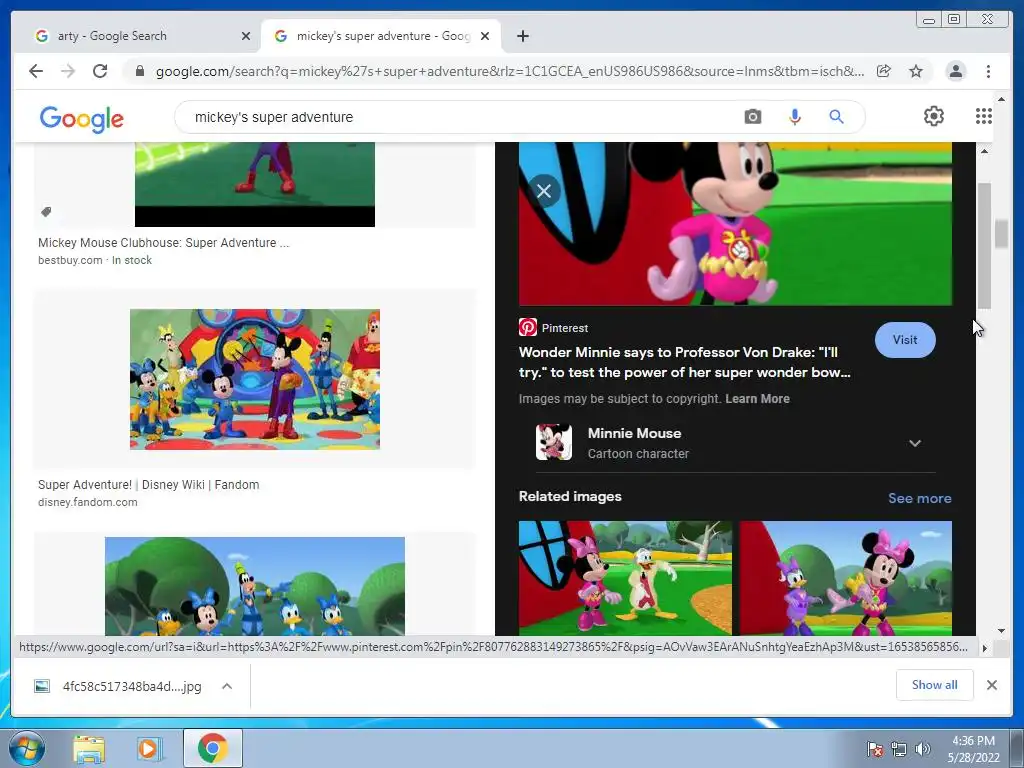Bookmark this tab with star icon
The height and width of the screenshot is (768, 1024).
[x=916, y=71]
